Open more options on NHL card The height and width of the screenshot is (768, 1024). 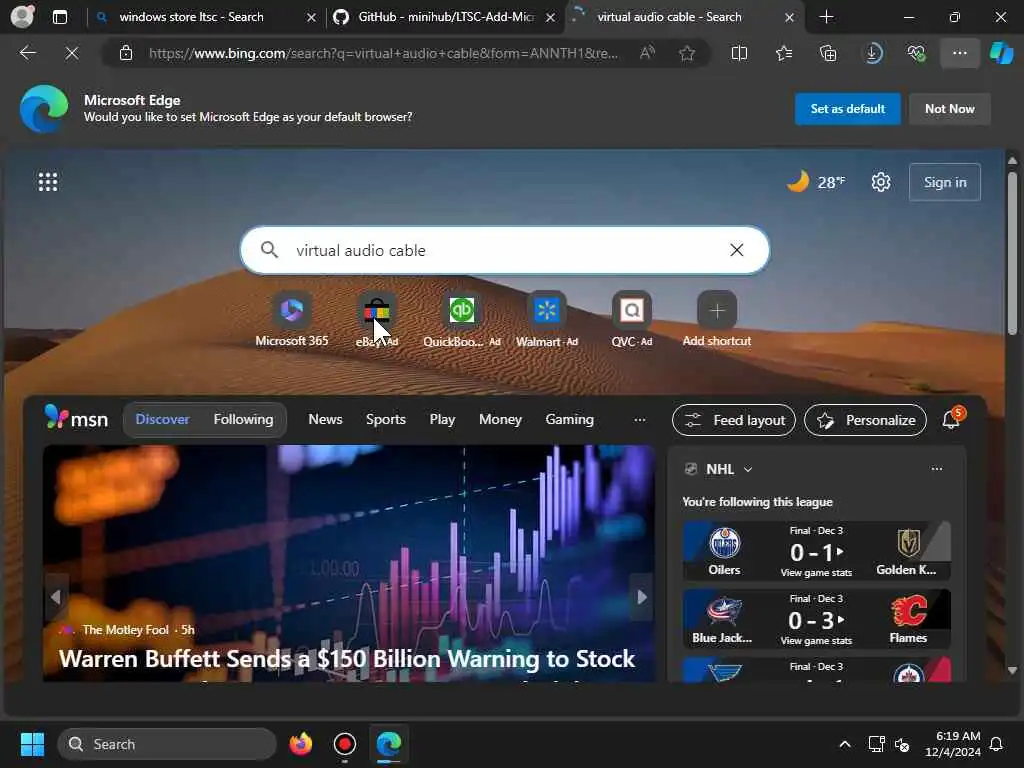[936, 469]
